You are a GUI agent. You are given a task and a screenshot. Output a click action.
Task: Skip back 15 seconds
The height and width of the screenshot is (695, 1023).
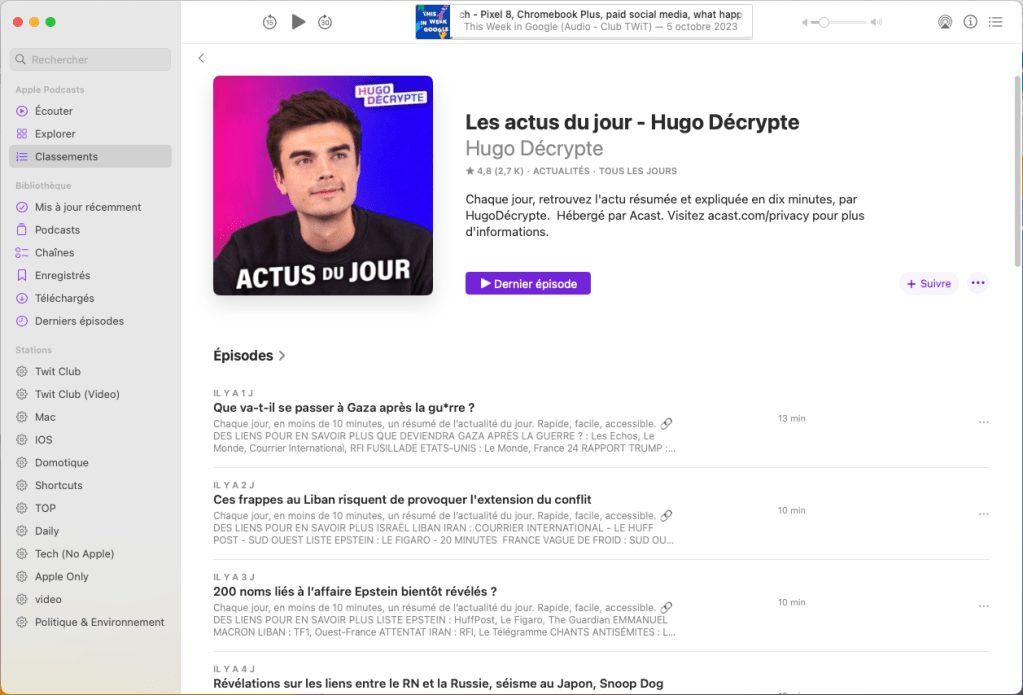click(269, 22)
